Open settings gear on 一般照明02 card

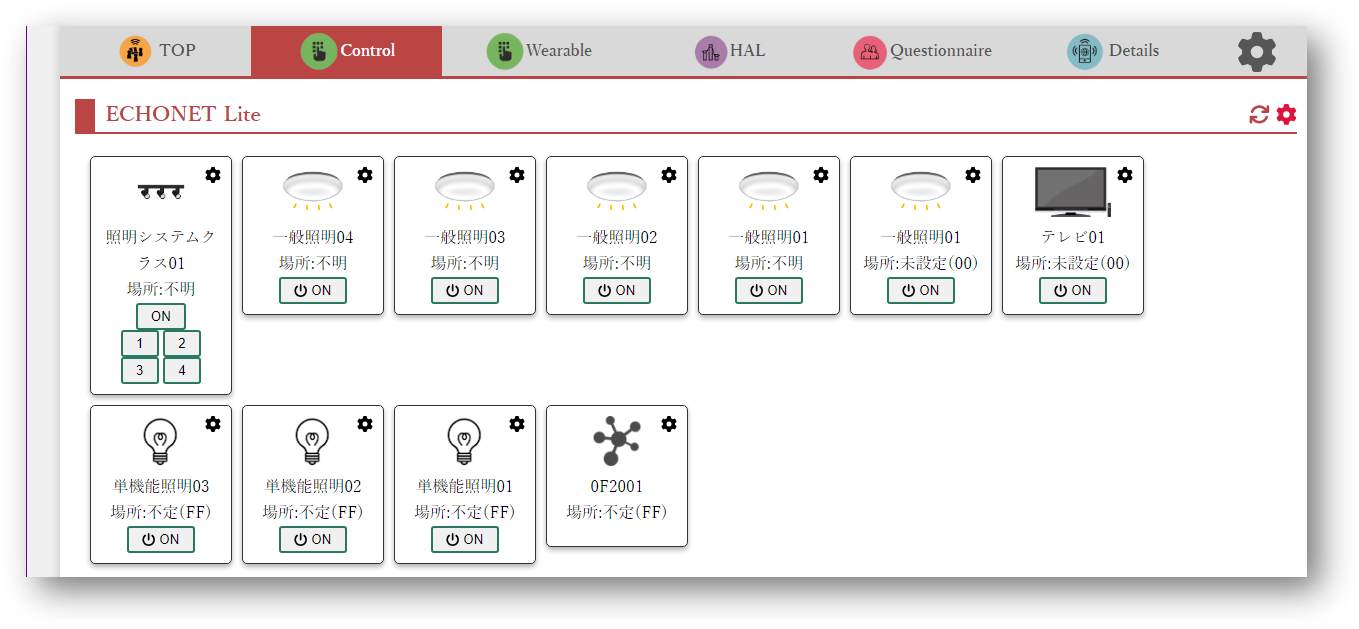click(669, 175)
